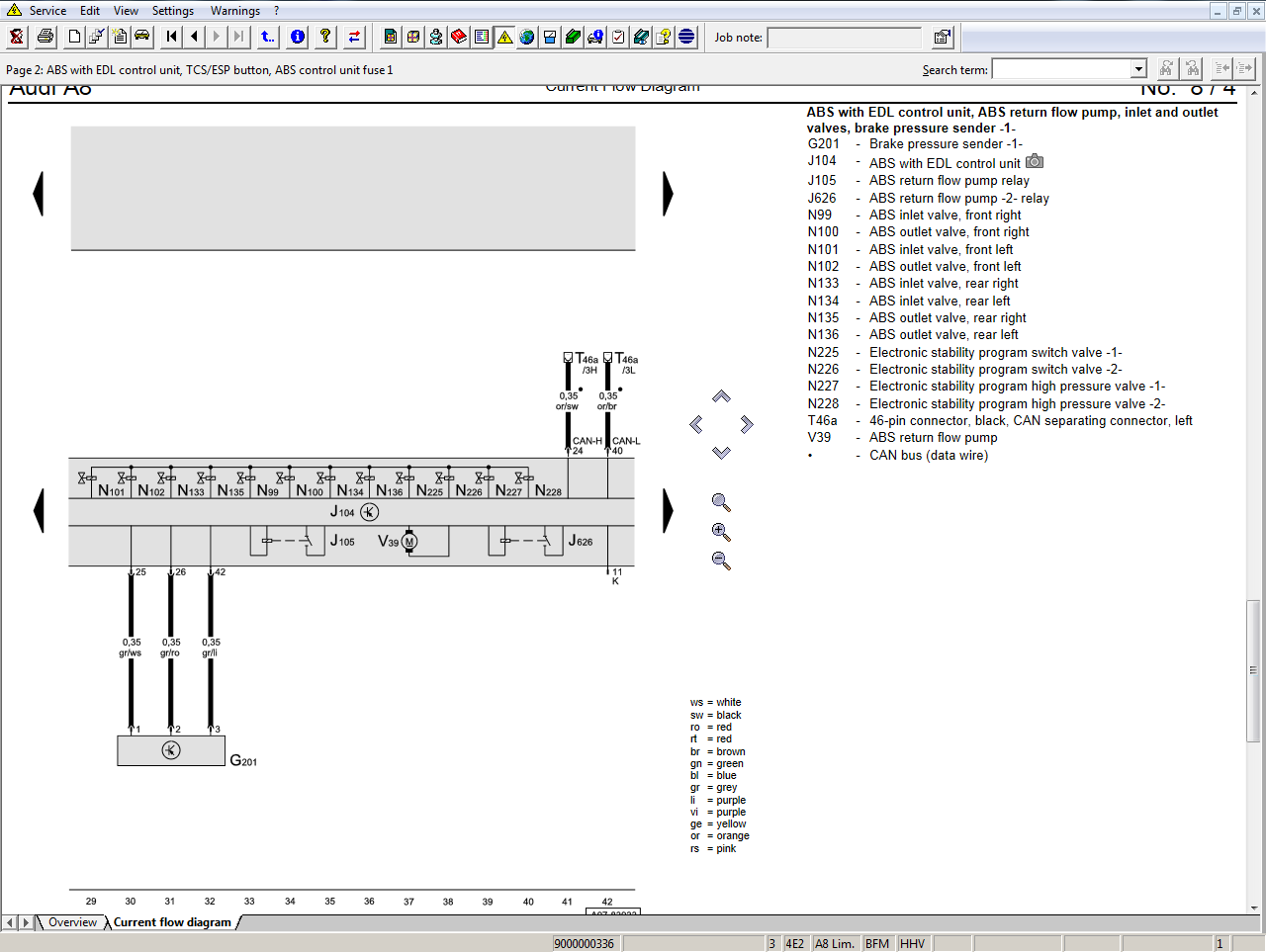Open the red book manual icon
The width and height of the screenshot is (1266, 952).
coord(459,37)
